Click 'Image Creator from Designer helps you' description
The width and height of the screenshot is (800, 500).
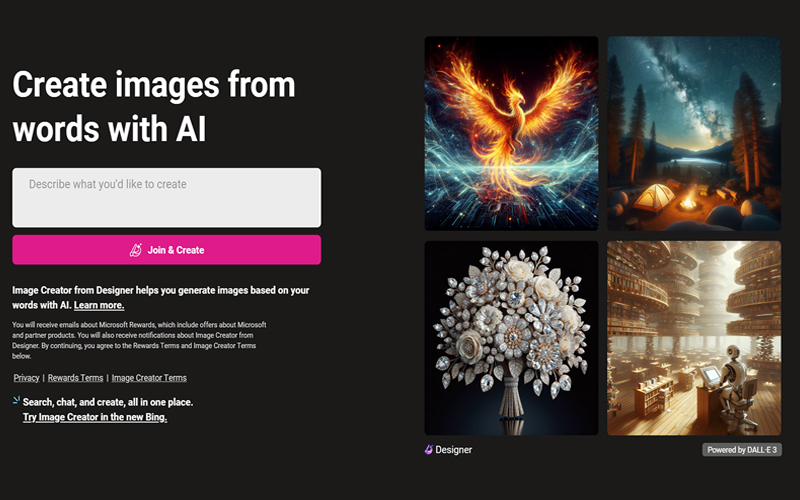(161, 297)
